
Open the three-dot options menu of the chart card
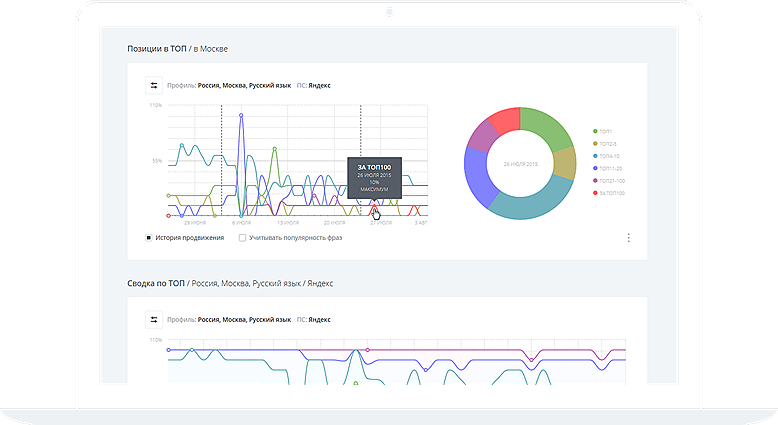click(x=629, y=238)
